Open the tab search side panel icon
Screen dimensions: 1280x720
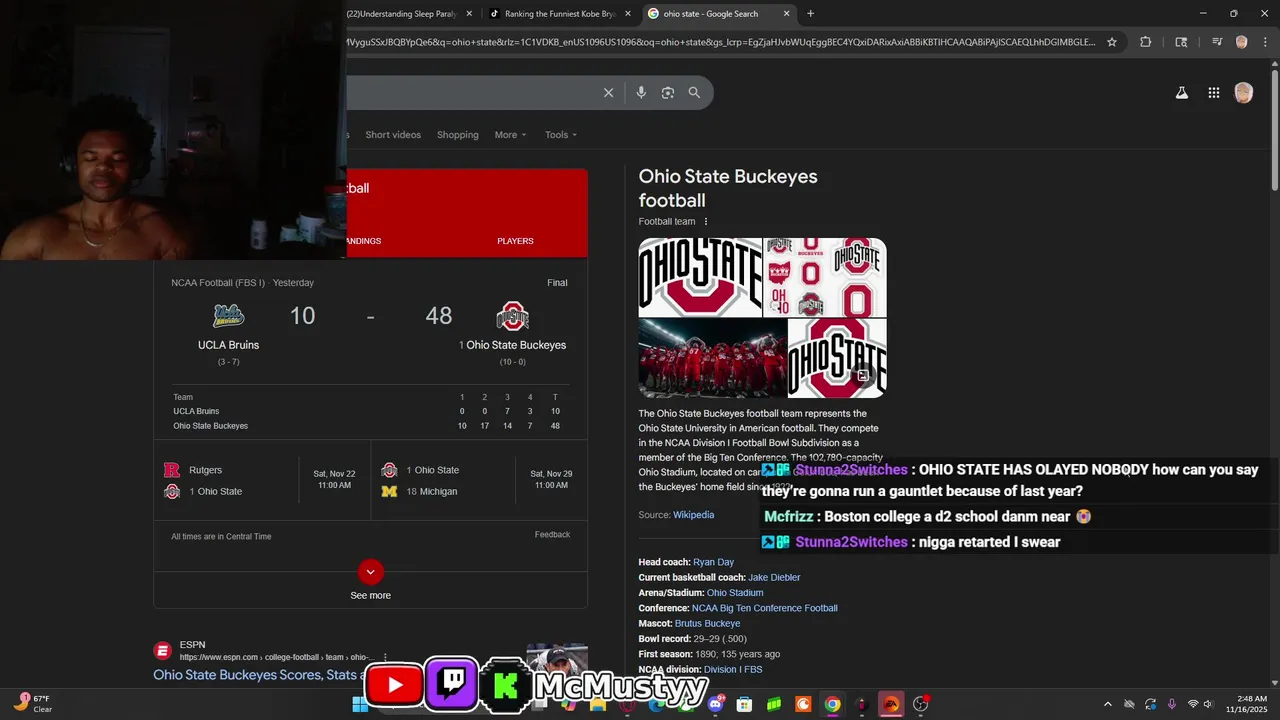tap(1181, 42)
